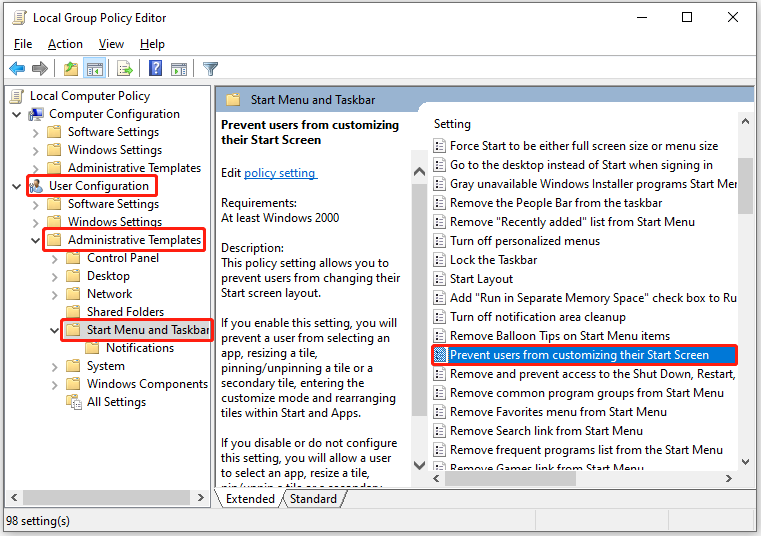
Task: Toggle the Show/Hide Console Tree icon
Action: [x=95, y=68]
